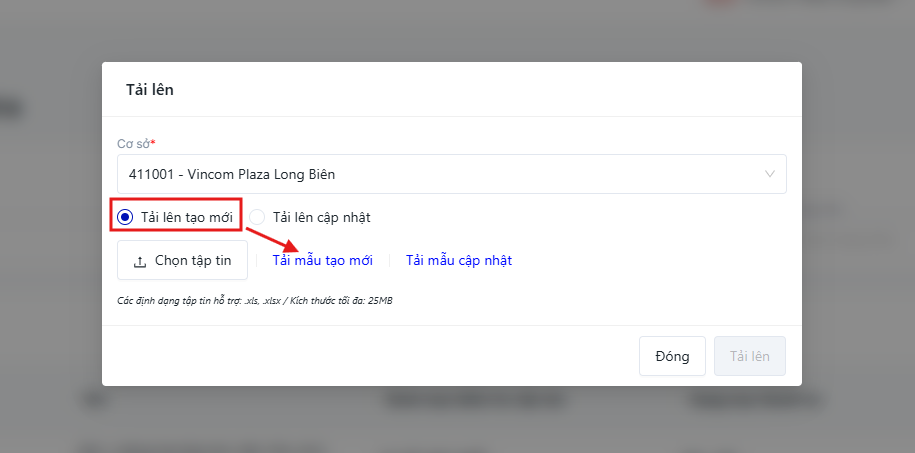The width and height of the screenshot is (915, 453).
Task: Click the chevron arrow in the Cơ sở field
Action: (x=770, y=174)
